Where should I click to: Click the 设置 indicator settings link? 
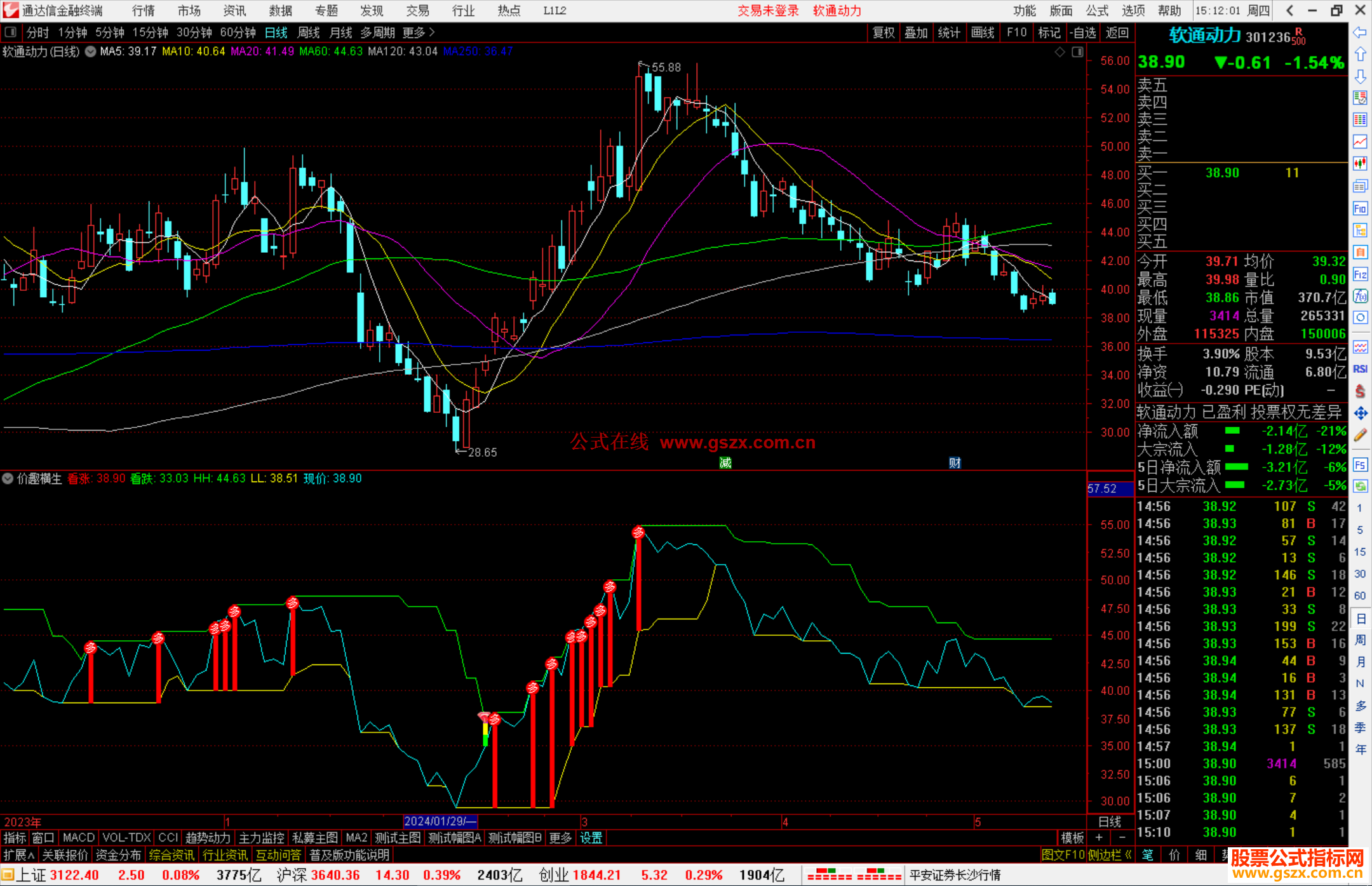point(591,838)
